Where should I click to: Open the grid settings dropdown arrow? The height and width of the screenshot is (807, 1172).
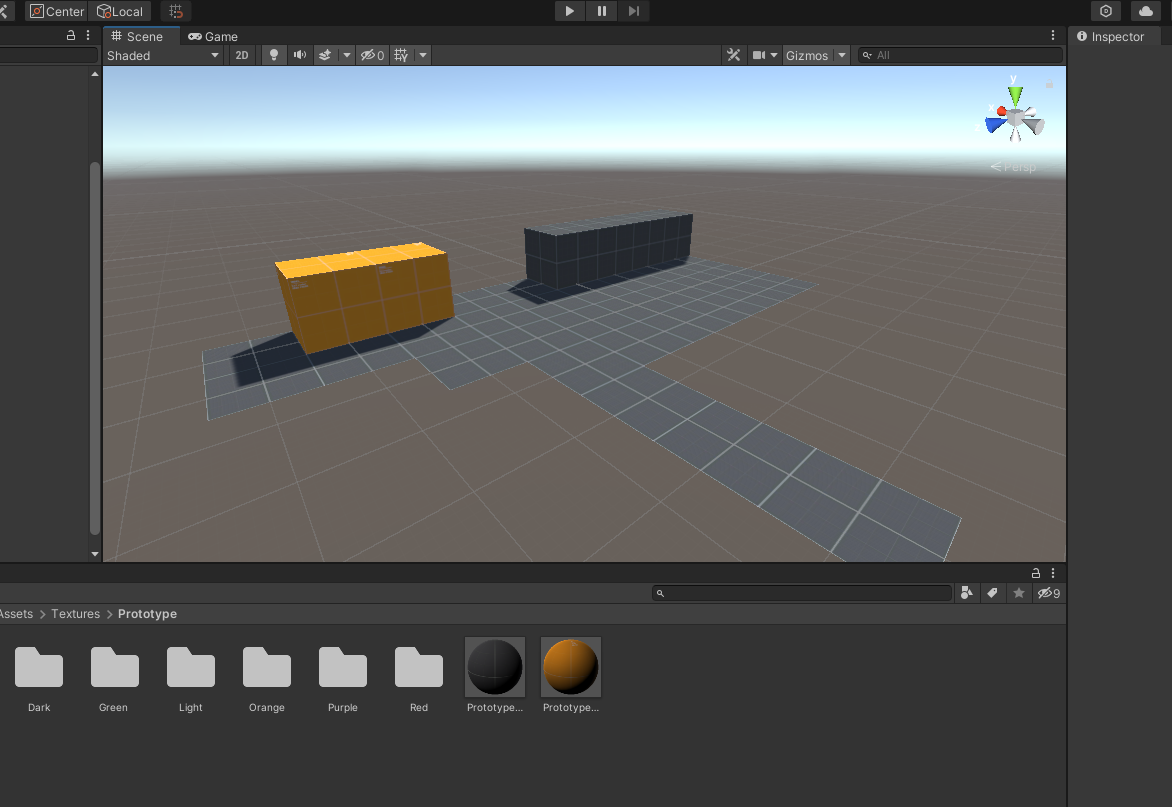(423, 55)
